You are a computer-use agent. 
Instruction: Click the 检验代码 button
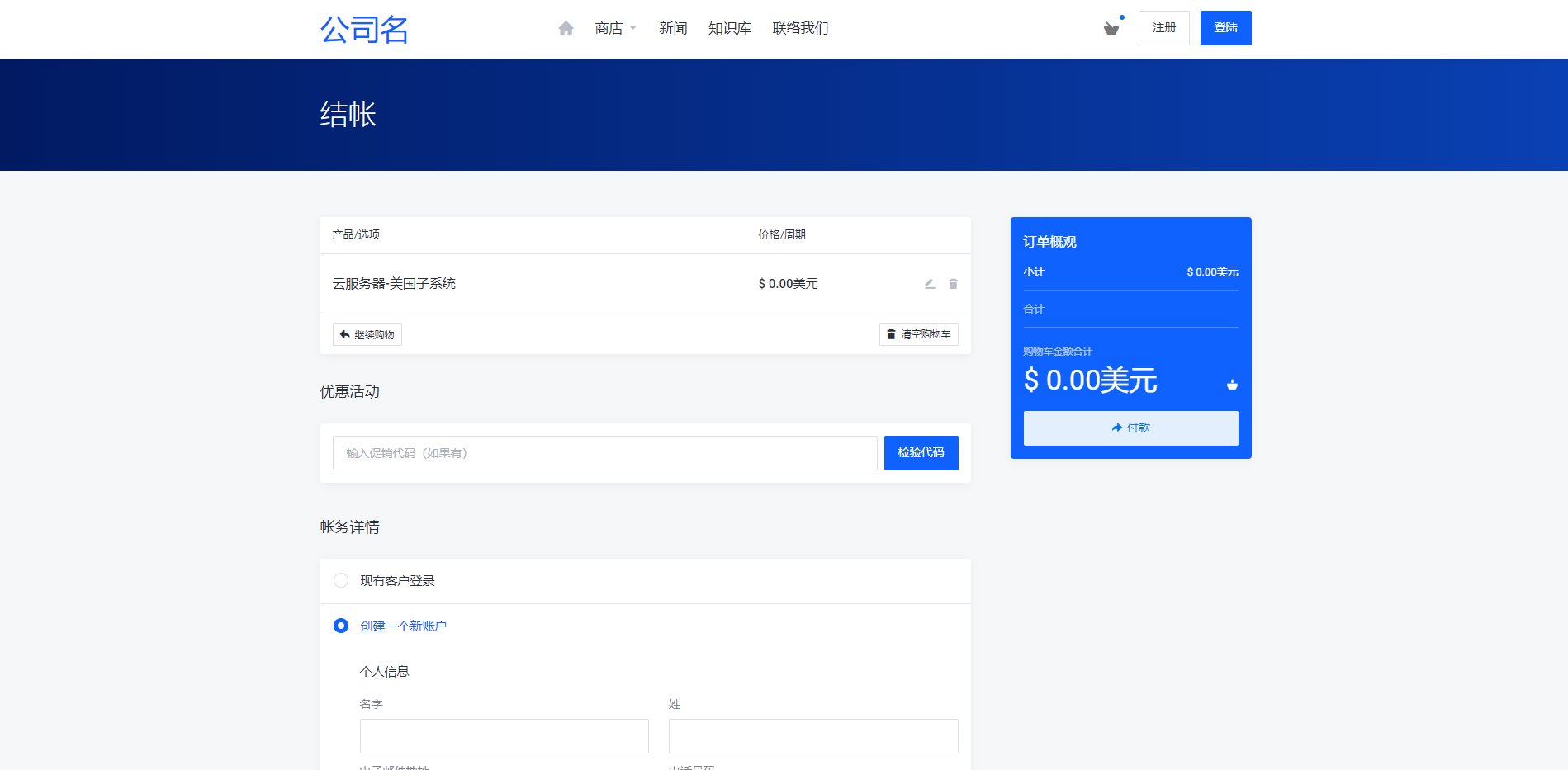[921, 452]
